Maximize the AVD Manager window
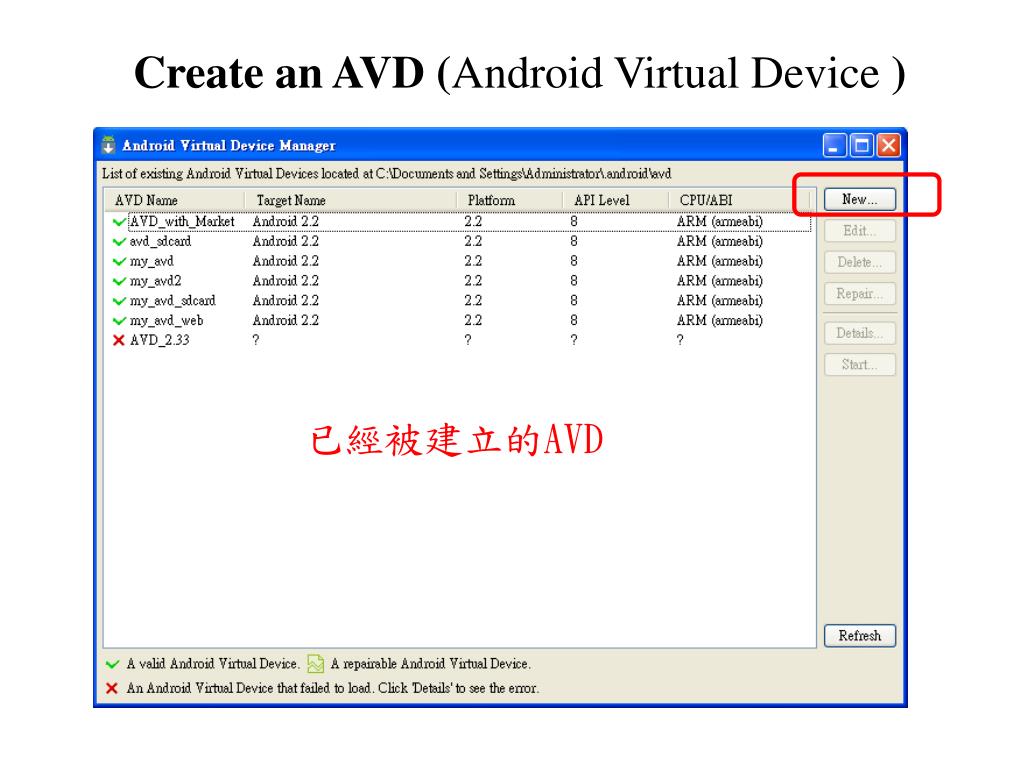Screen dimensions: 1024x768 coord(861,145)
